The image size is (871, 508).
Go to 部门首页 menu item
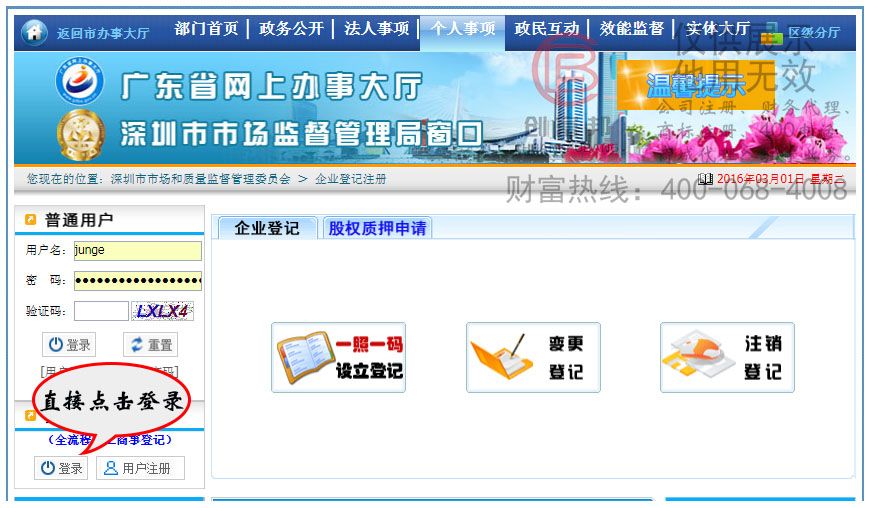pos(206,28)
